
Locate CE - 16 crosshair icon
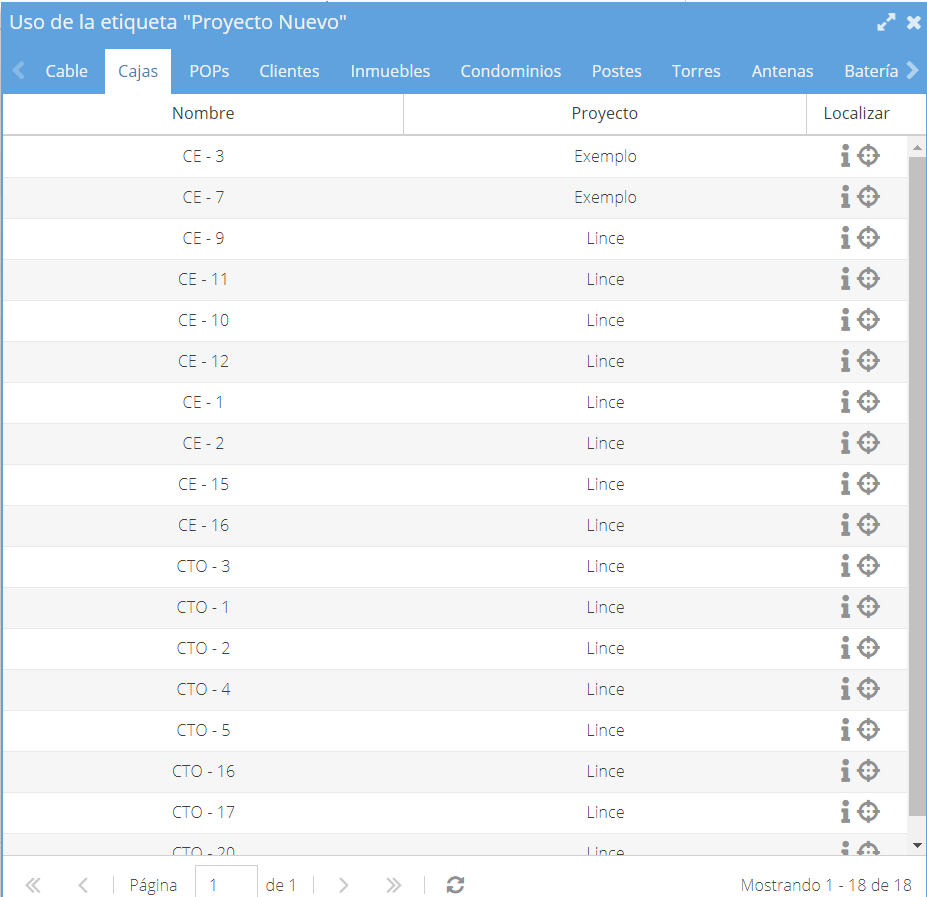tap(868, 525)
